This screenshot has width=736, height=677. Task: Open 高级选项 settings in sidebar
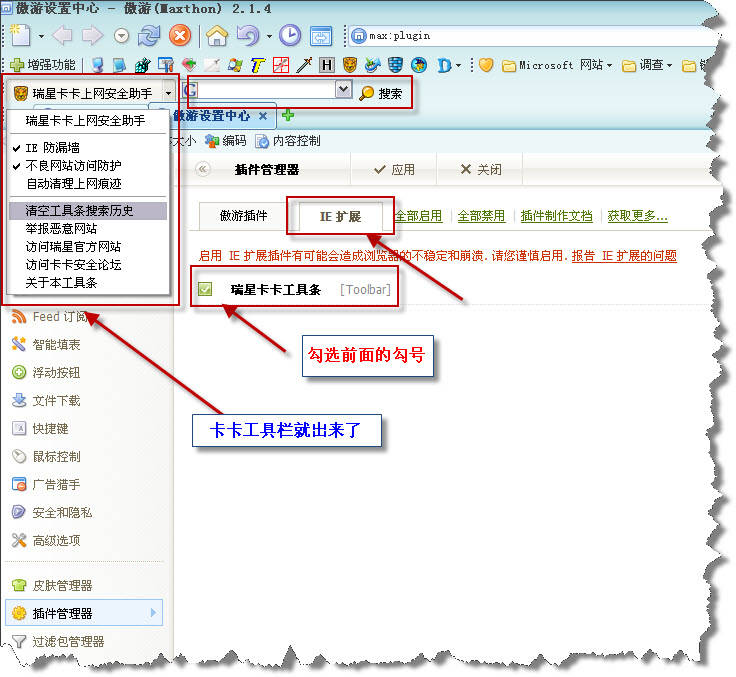(x=46, y=540)
